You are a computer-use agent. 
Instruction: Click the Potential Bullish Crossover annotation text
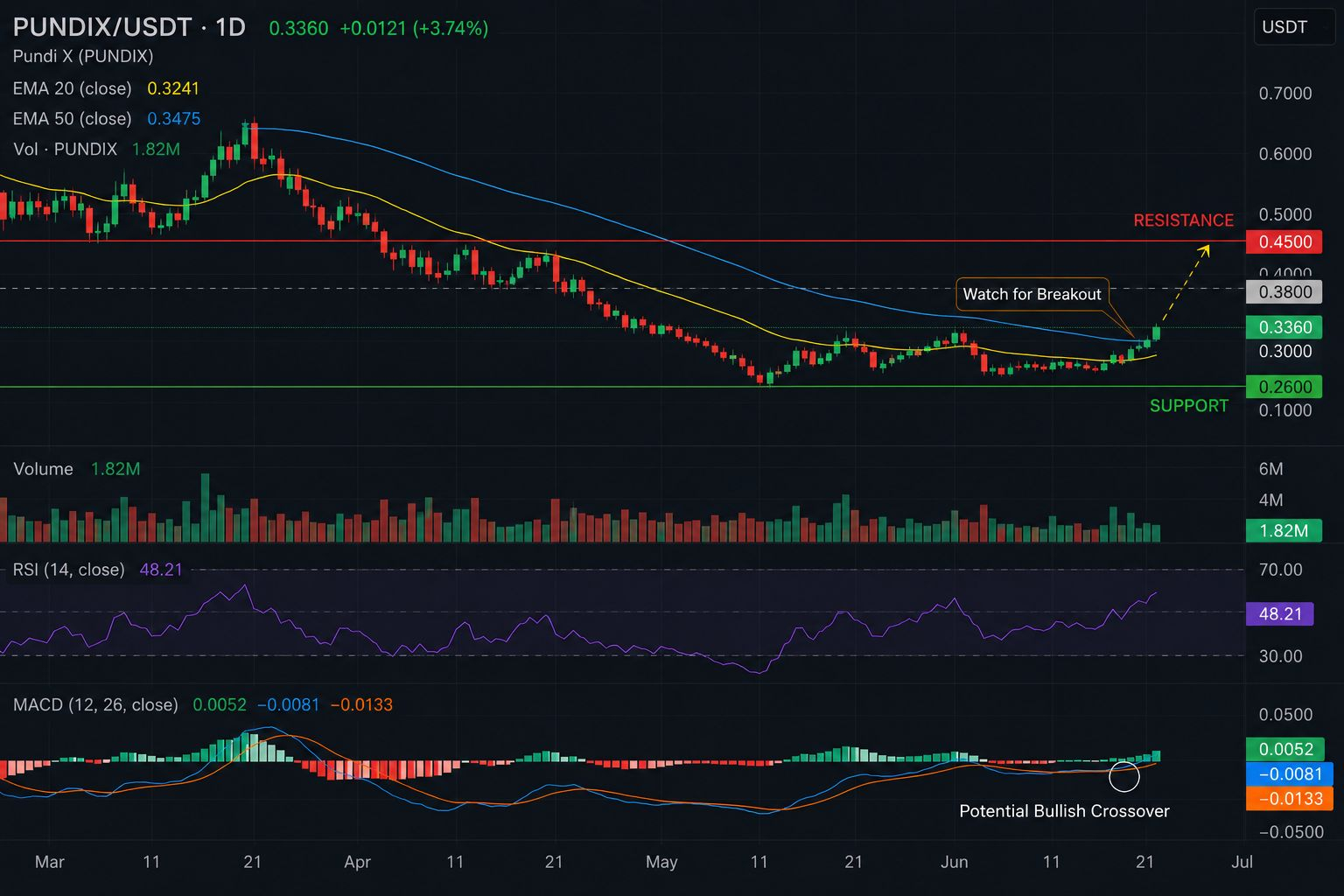1064,811
